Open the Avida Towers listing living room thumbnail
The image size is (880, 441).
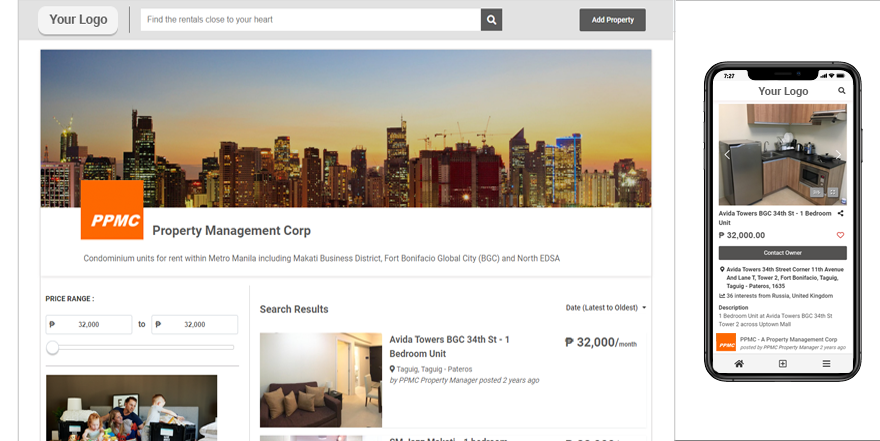tap(320, 380)
